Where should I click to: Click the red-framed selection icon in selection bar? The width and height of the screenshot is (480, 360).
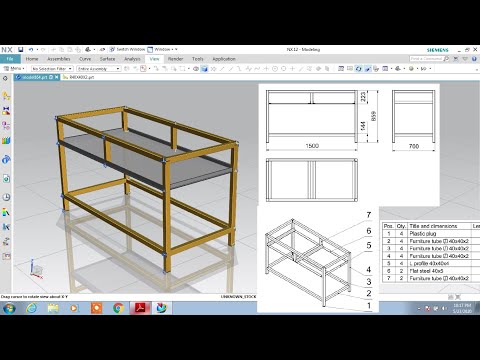tap(143, 69)
